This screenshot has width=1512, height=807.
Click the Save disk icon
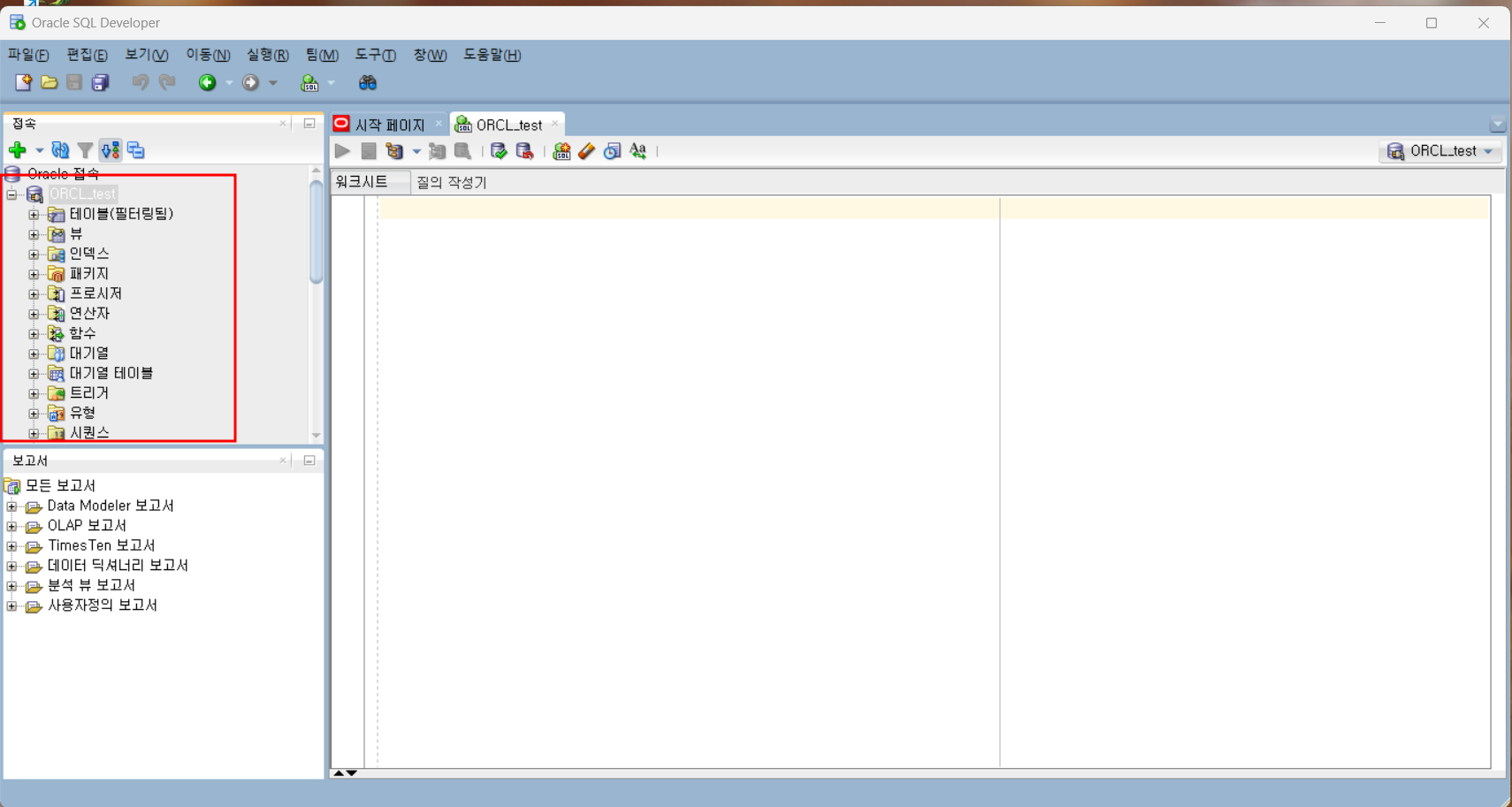click(74, 82)
